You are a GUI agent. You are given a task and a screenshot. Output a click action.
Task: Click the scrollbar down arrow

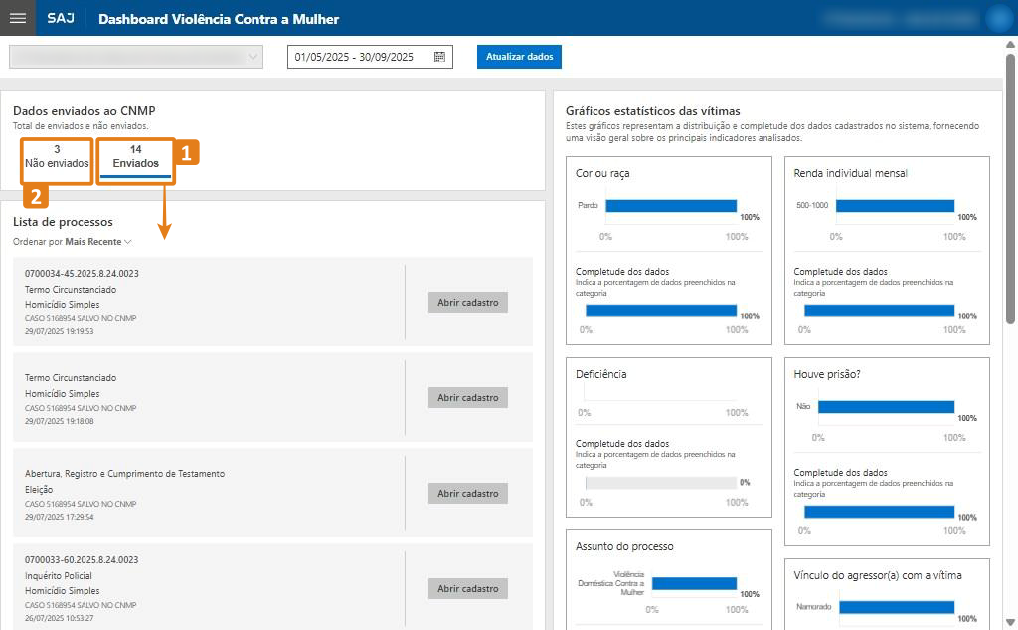(1010, 622)
